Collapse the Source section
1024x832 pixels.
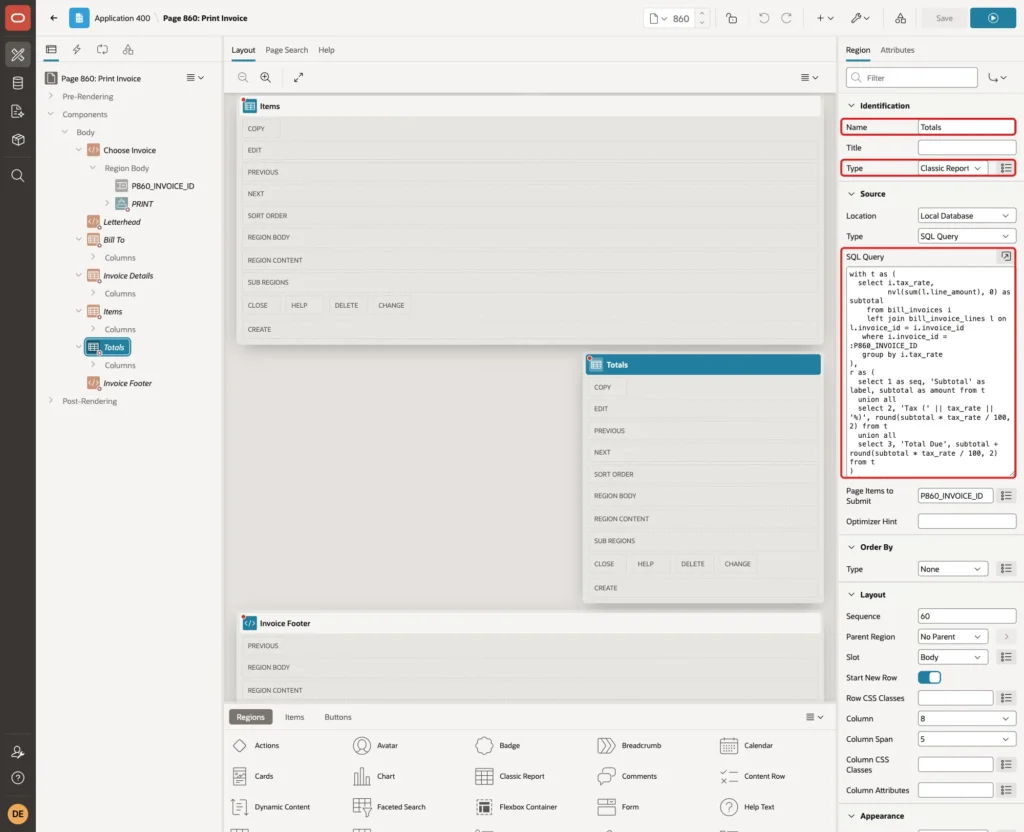coord(851,194)
